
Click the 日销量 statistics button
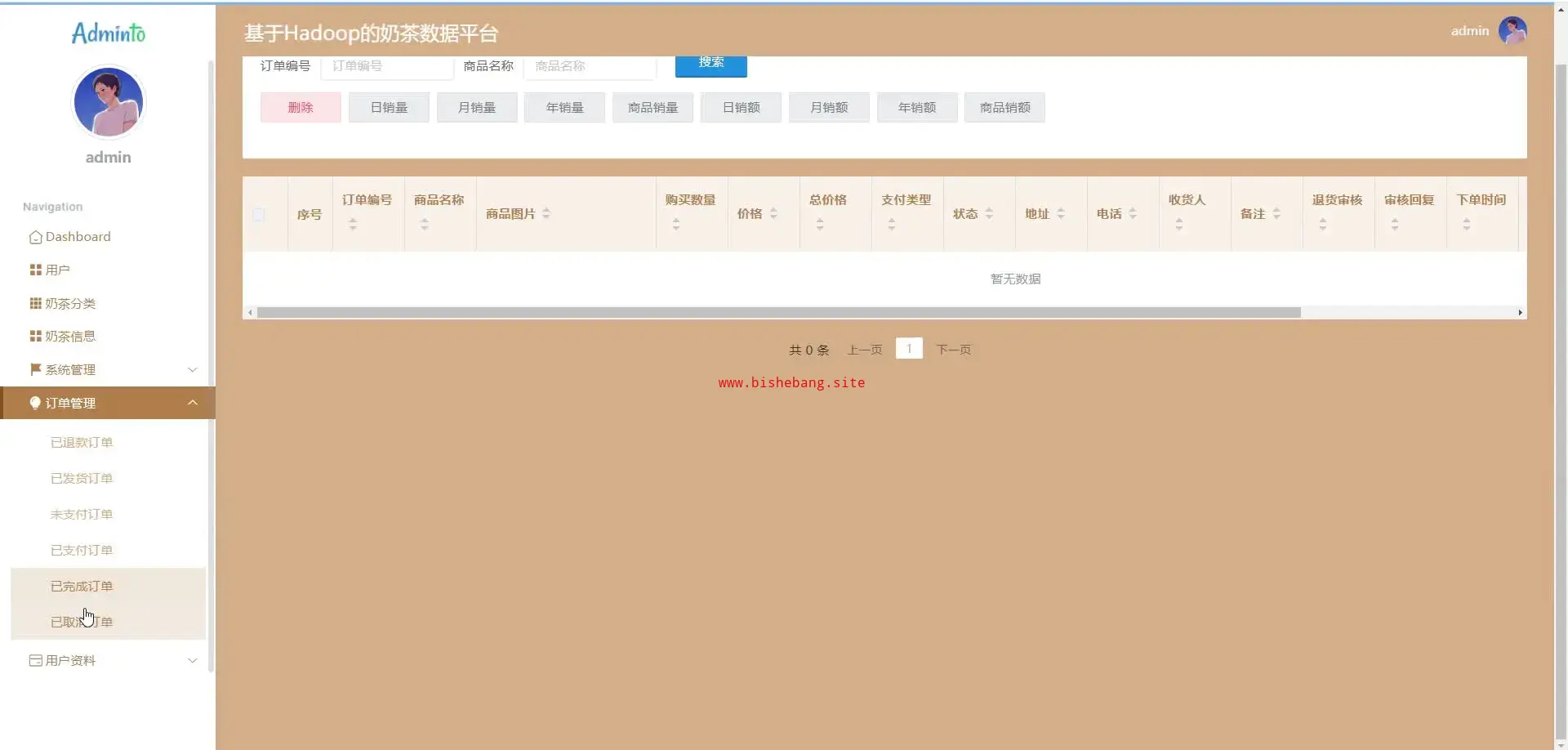pyautogui.click(x=389, y=107)
